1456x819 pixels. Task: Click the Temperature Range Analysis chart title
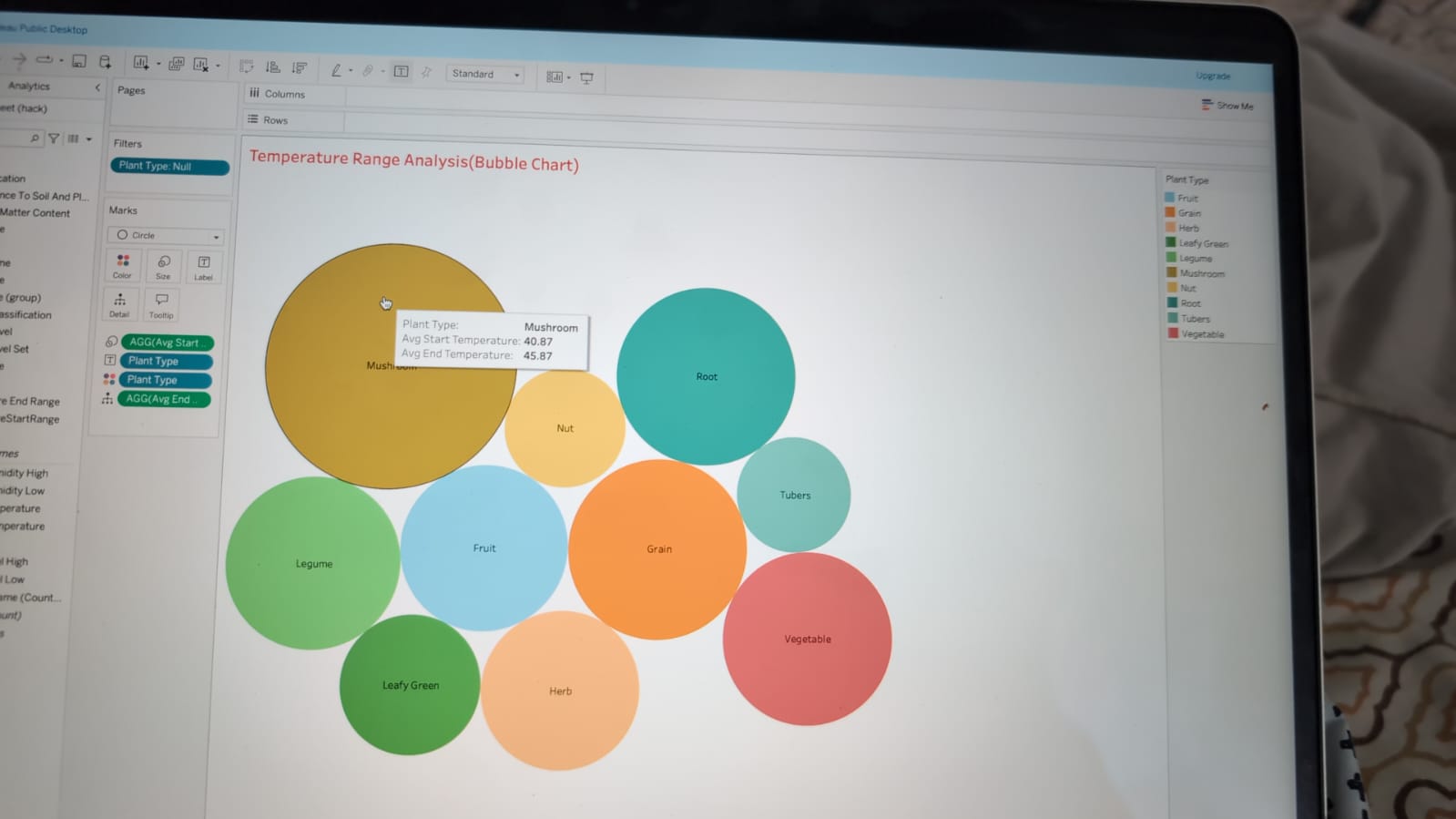tap(414, 160)
